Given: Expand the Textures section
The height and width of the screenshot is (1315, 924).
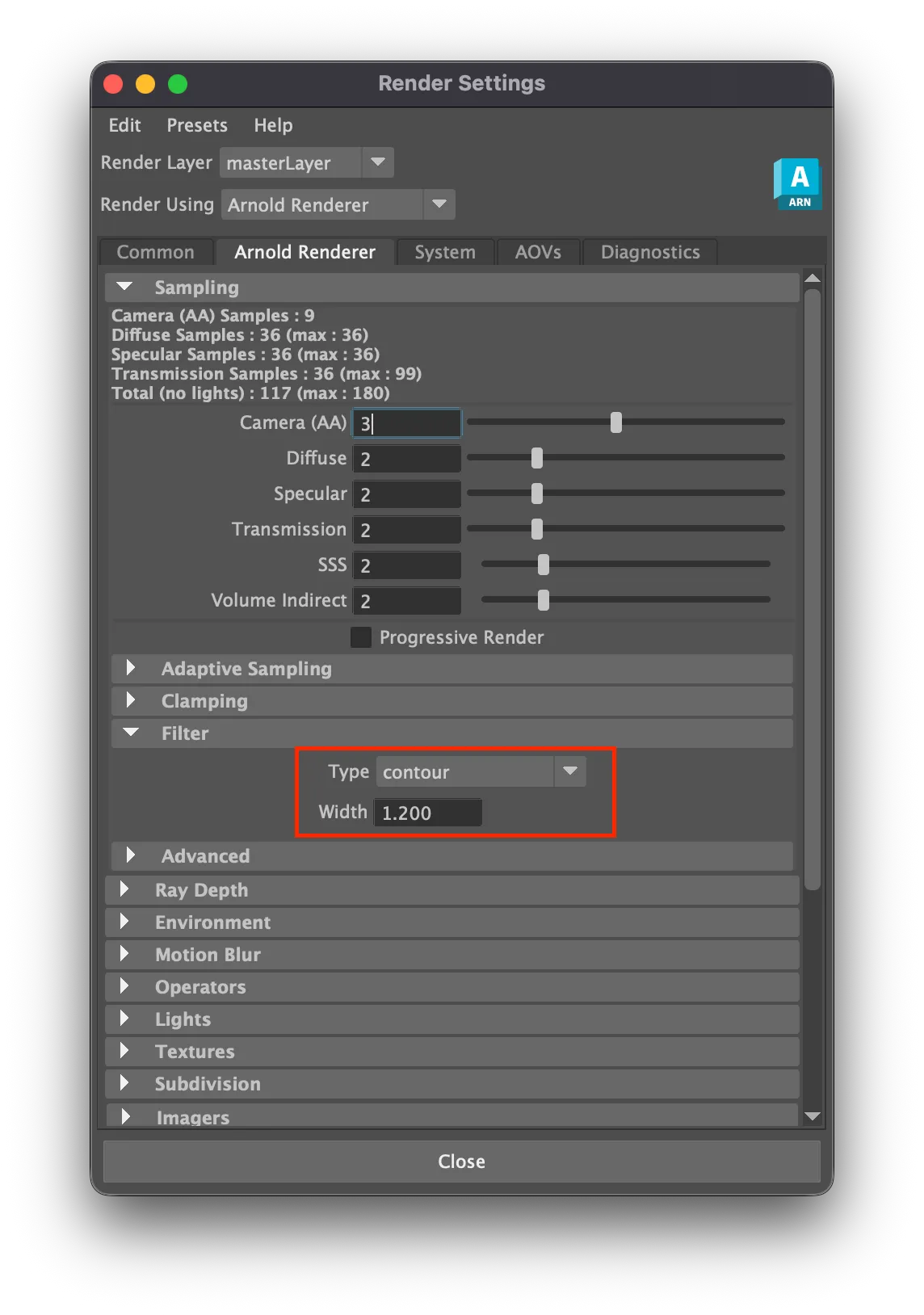Looking at the screenshot, I should click(x=451, y=1052).
